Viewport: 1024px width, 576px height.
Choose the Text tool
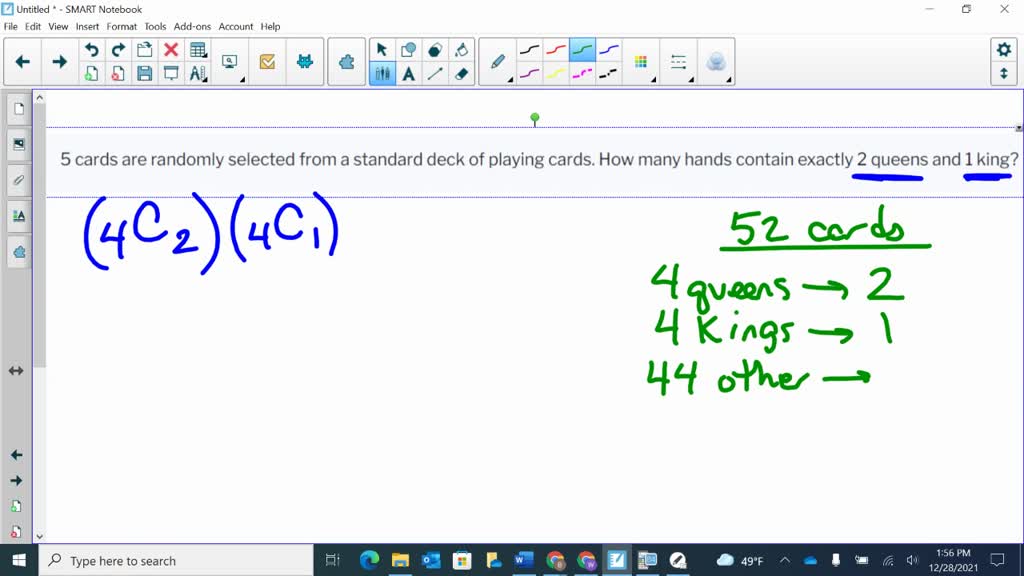(x=409, y=73)
